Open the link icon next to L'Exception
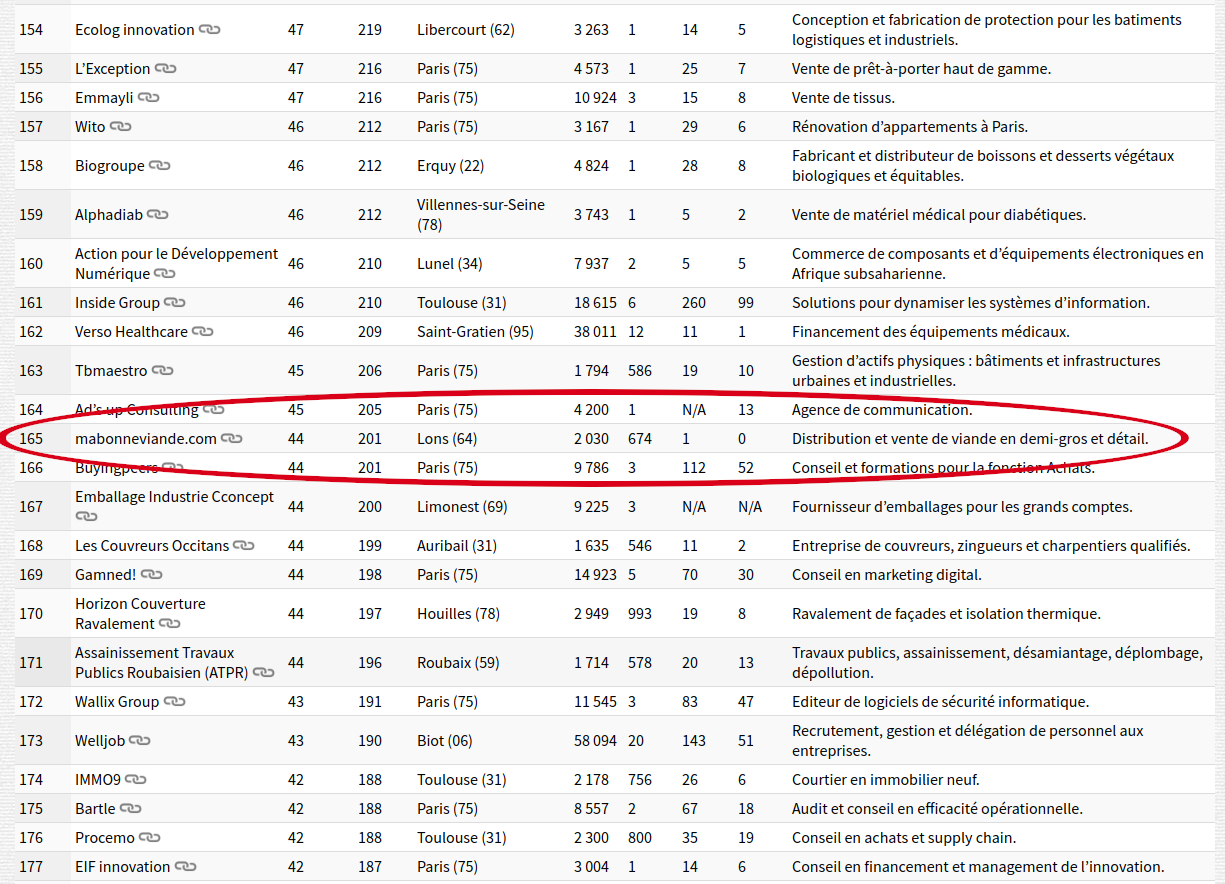This screenshot has height=884, width=1225. click(165, 69)
